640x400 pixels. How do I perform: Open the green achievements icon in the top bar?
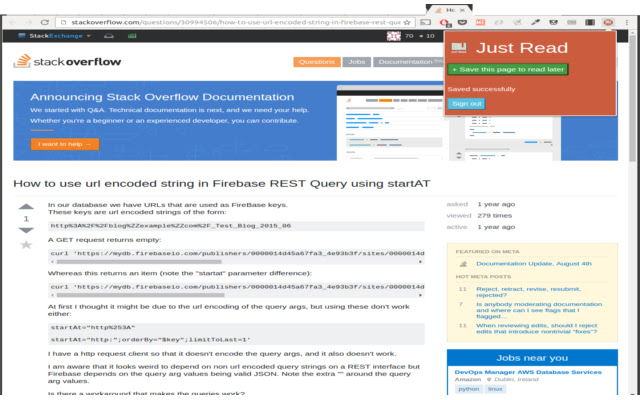[132, 36]
